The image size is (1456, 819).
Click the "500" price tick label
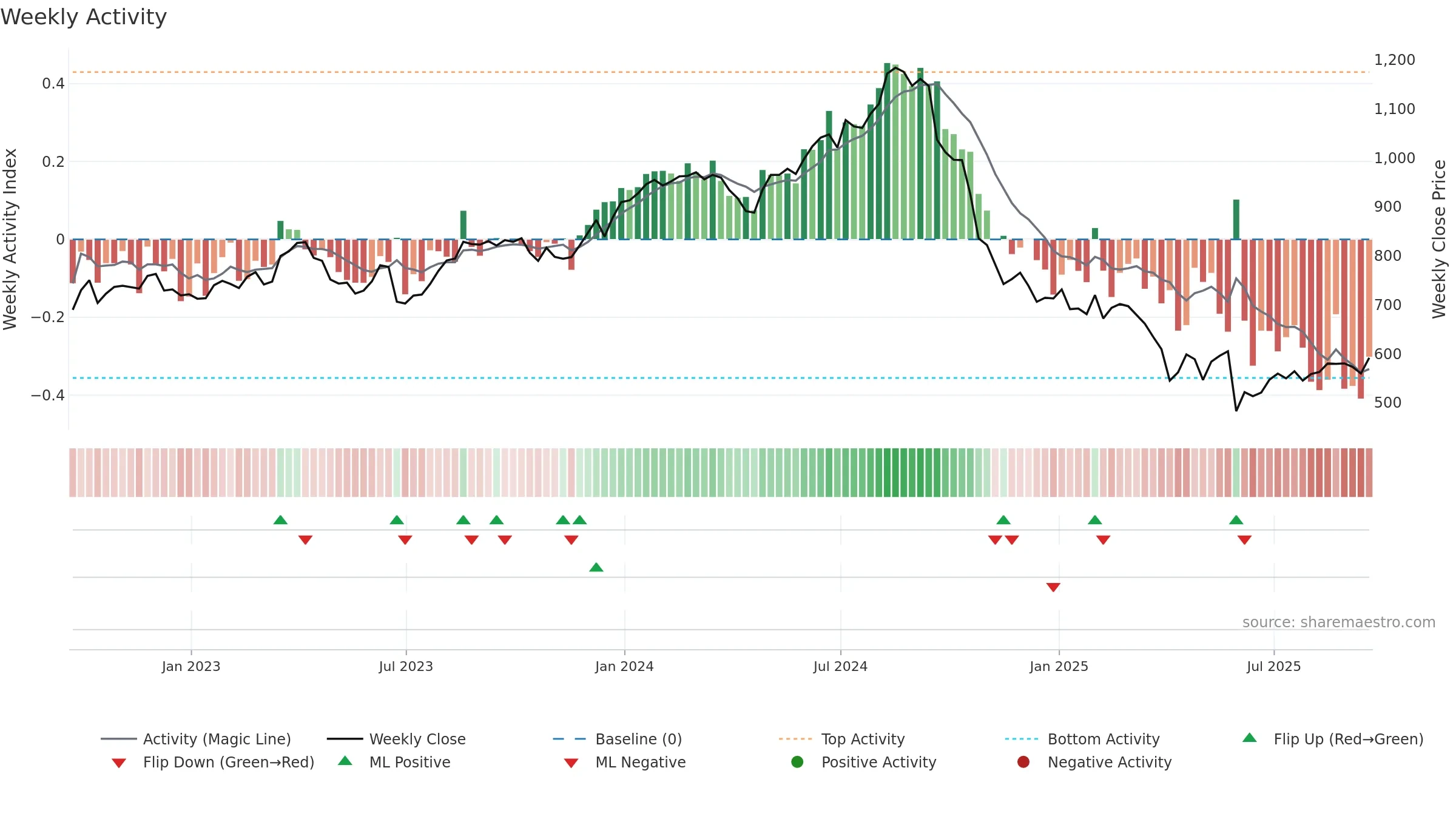point(1388,403)
